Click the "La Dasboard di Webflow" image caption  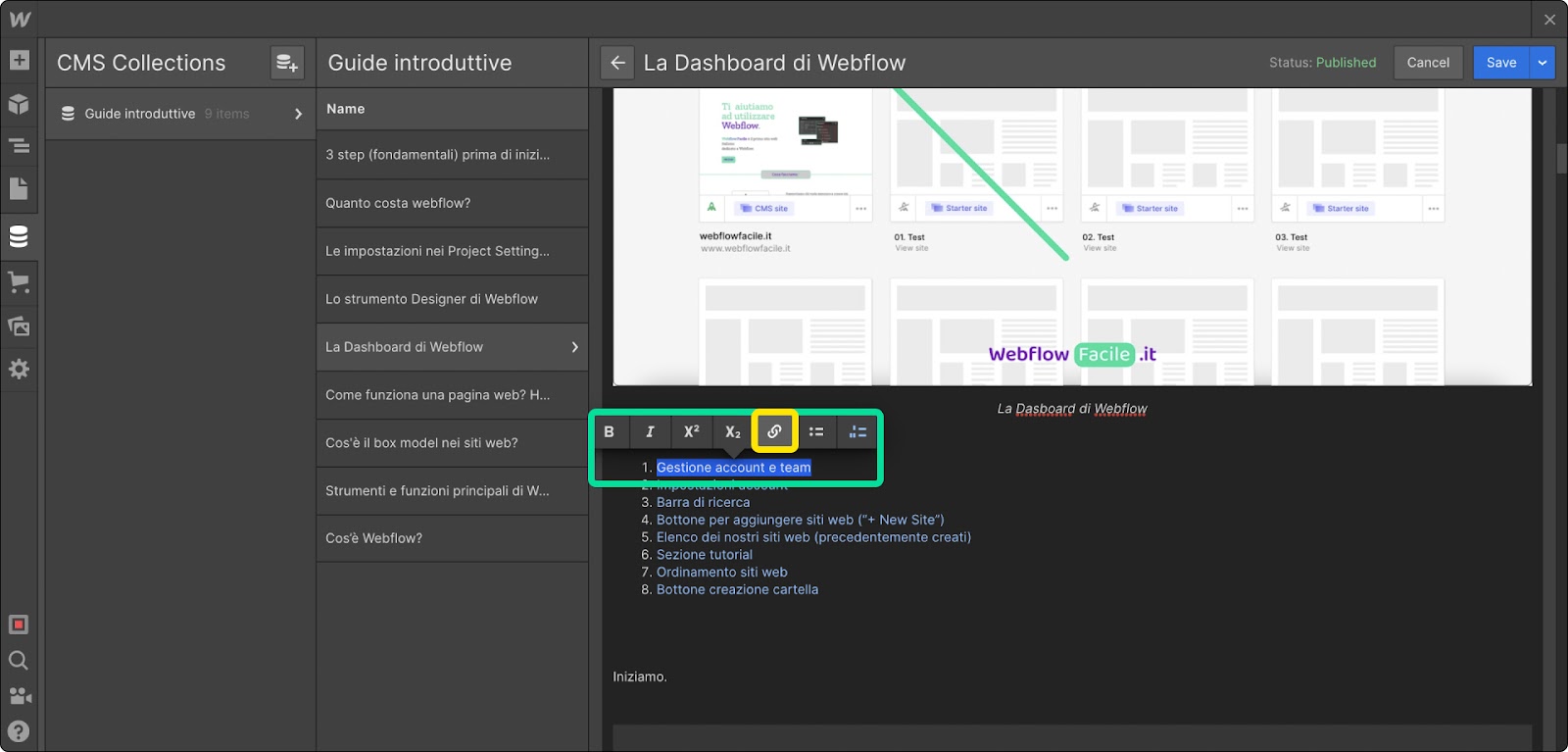(x=1072, y=409)
